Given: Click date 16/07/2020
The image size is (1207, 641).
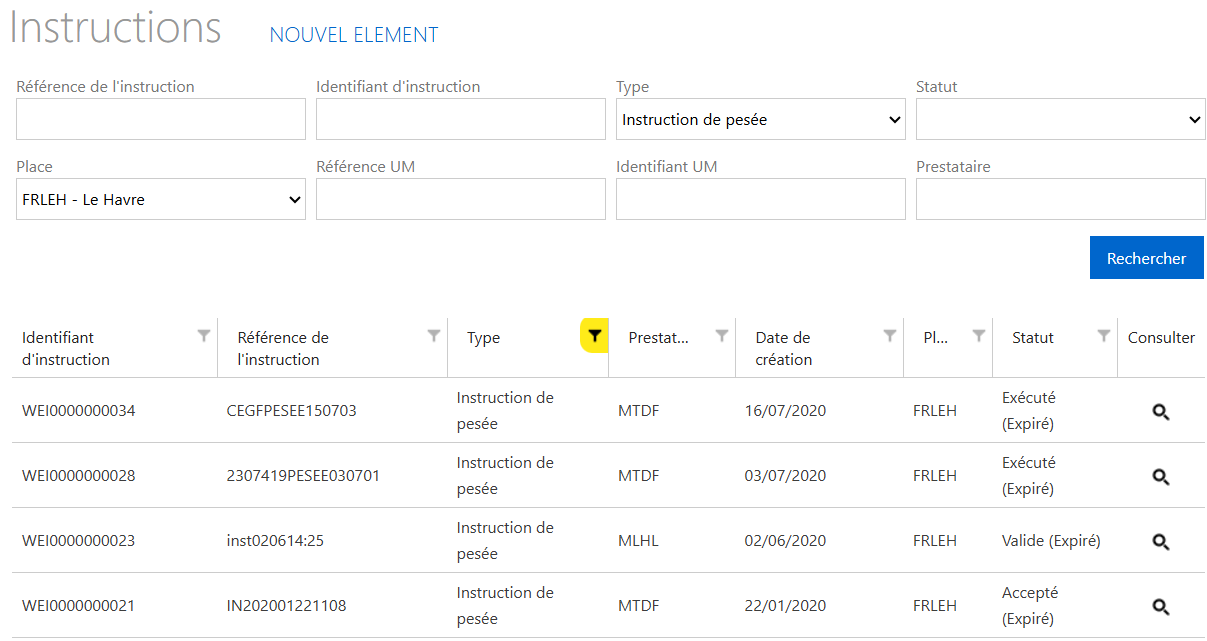Looking at the screenshot, I should [x=786, y=411].
